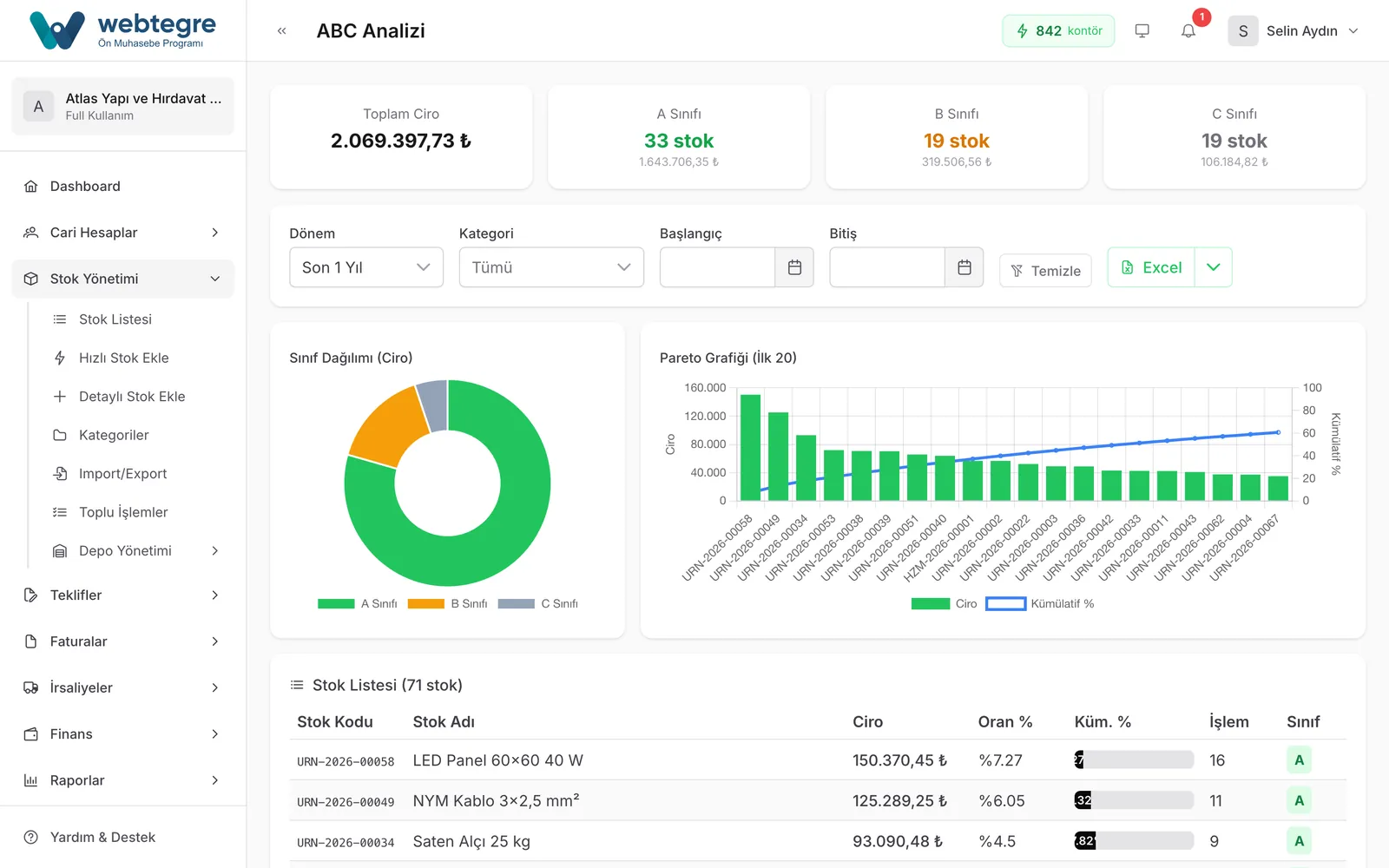The image size is (1389, 868).
Task: Open the Excel export options arrow
Action: point(1214,267)
